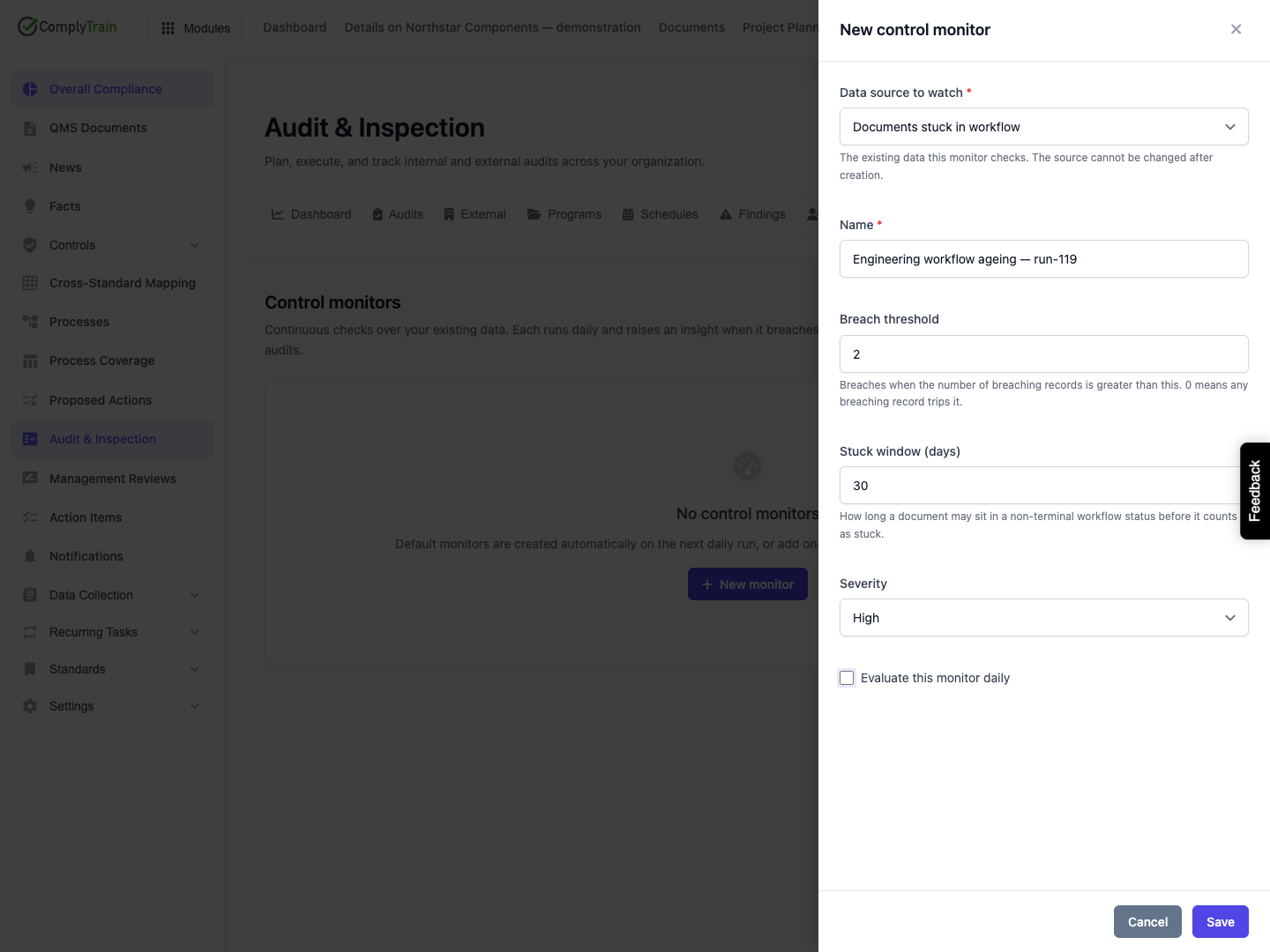Image resolution: width=1270 pixels, height=952 pixels.
Task: Click the Findings tab warning icon
Action: (726, 214)
